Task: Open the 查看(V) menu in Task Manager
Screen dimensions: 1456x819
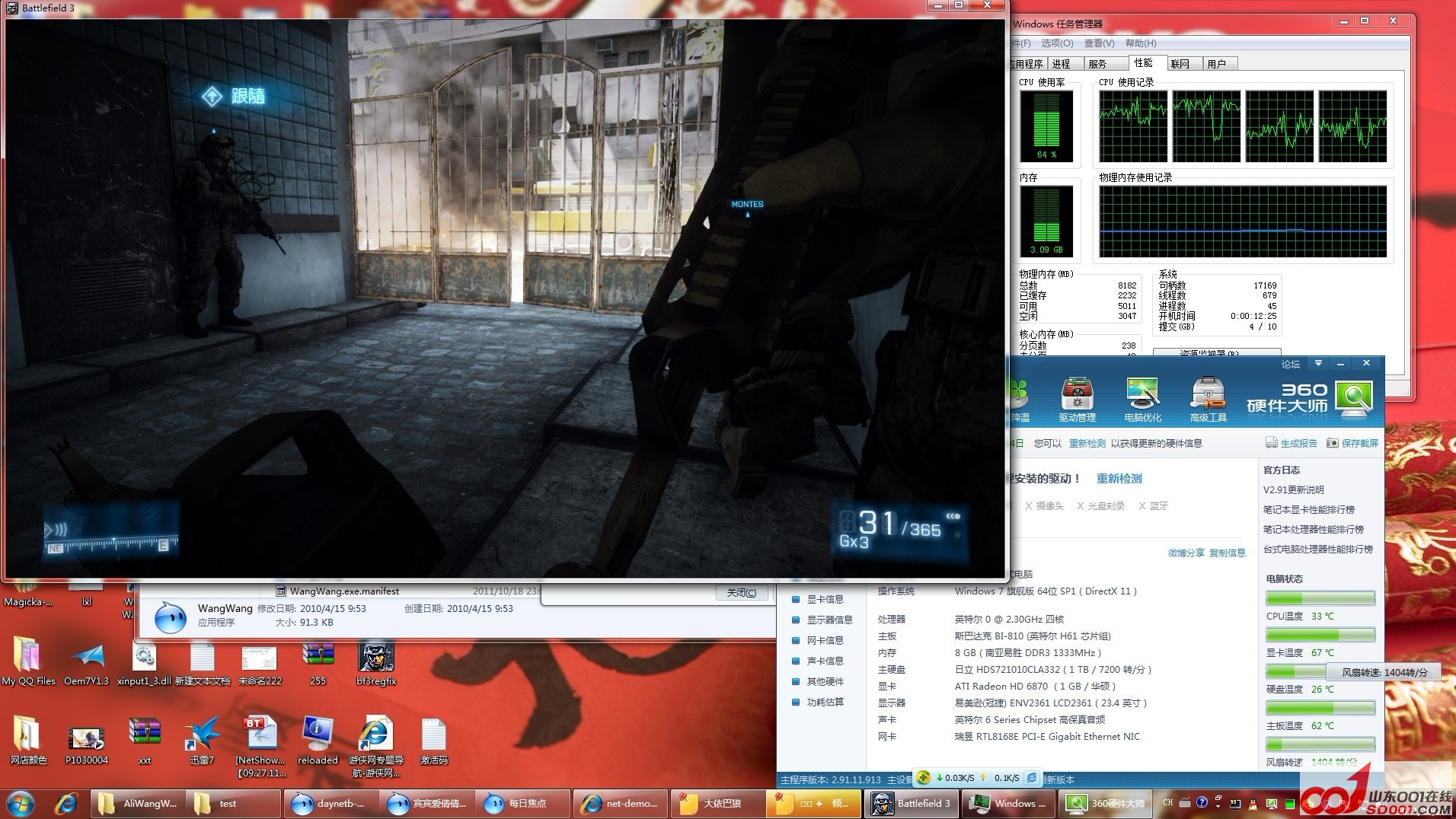Action: [x=1099, y=43]
